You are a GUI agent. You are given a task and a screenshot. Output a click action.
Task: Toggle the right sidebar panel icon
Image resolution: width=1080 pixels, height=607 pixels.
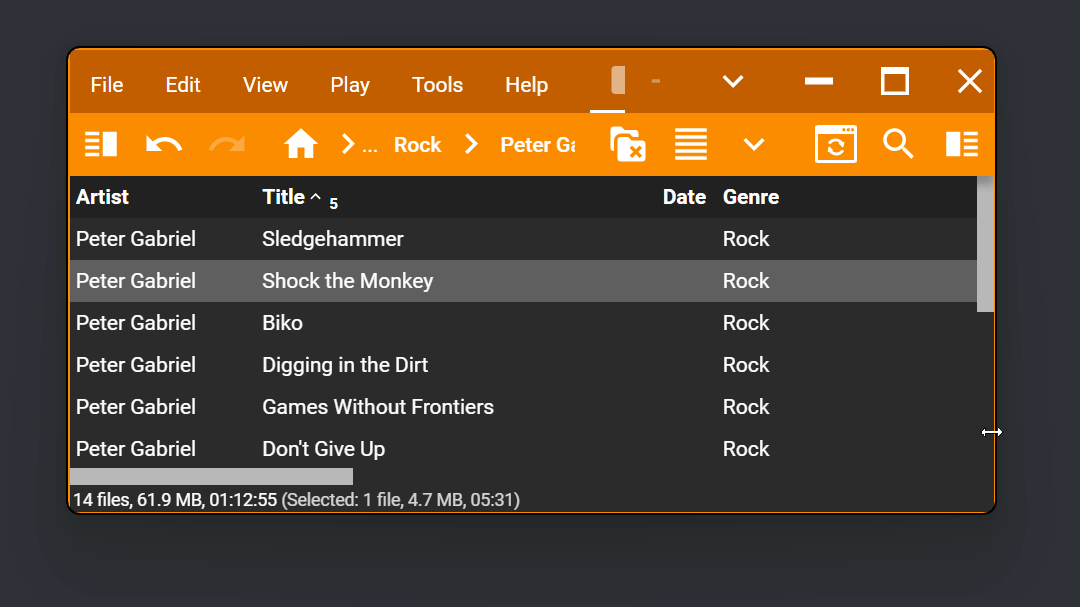[961, 145]
